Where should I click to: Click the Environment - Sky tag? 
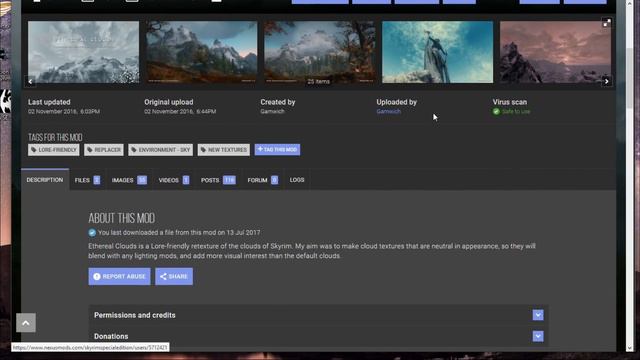pyautogui.click(x=160, y=150)
